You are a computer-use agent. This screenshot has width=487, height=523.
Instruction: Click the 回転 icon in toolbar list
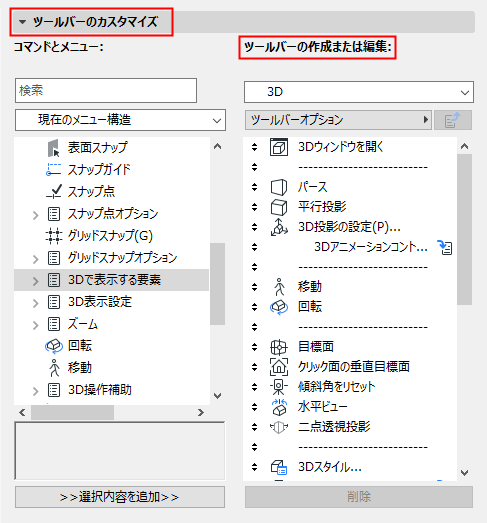[x=279, y=307]
